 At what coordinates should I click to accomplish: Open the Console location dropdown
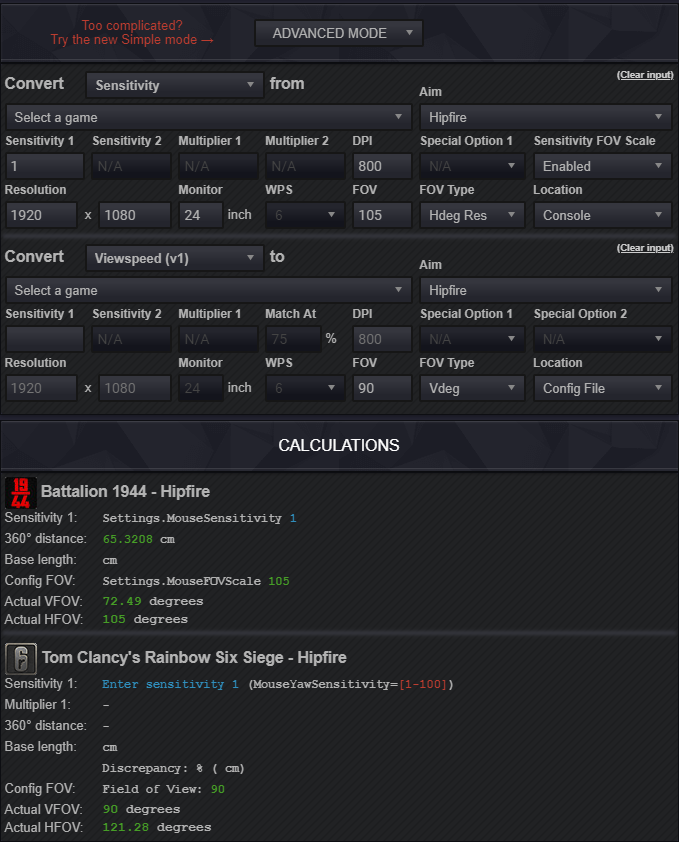pyautogui.click(x=603, y=215)
